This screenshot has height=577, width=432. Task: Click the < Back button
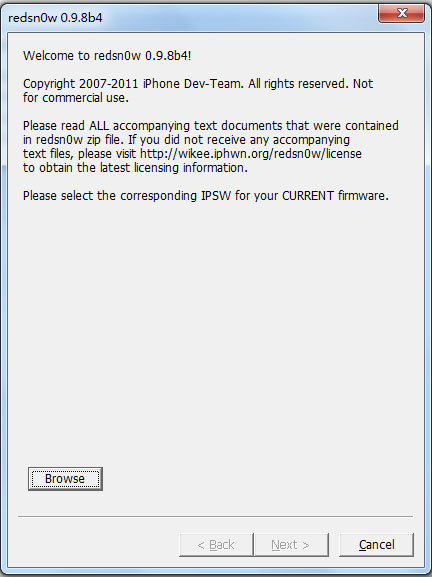click(216, 545)
